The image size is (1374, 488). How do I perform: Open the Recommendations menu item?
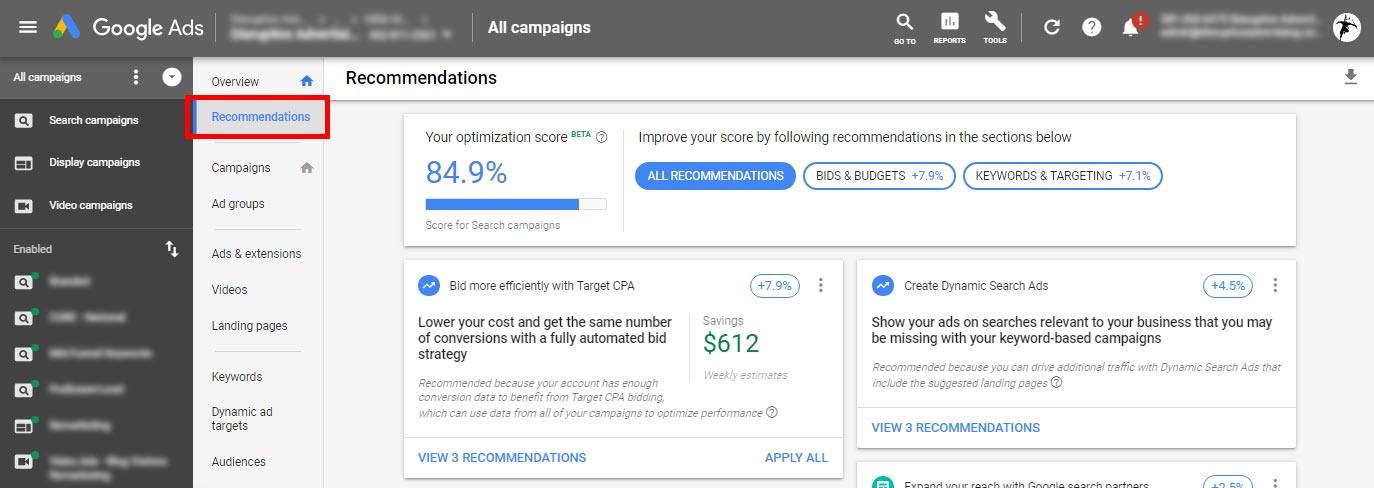pos(260,117)
